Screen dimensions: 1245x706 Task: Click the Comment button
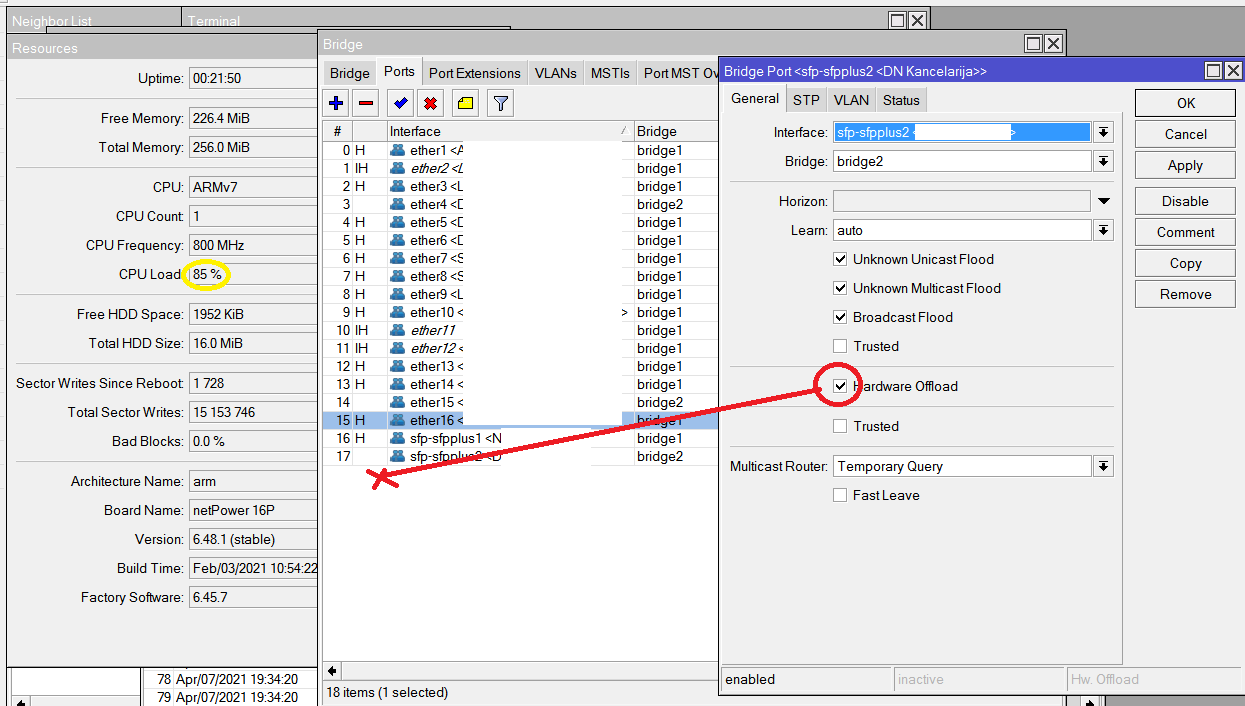click(1186, 232)
